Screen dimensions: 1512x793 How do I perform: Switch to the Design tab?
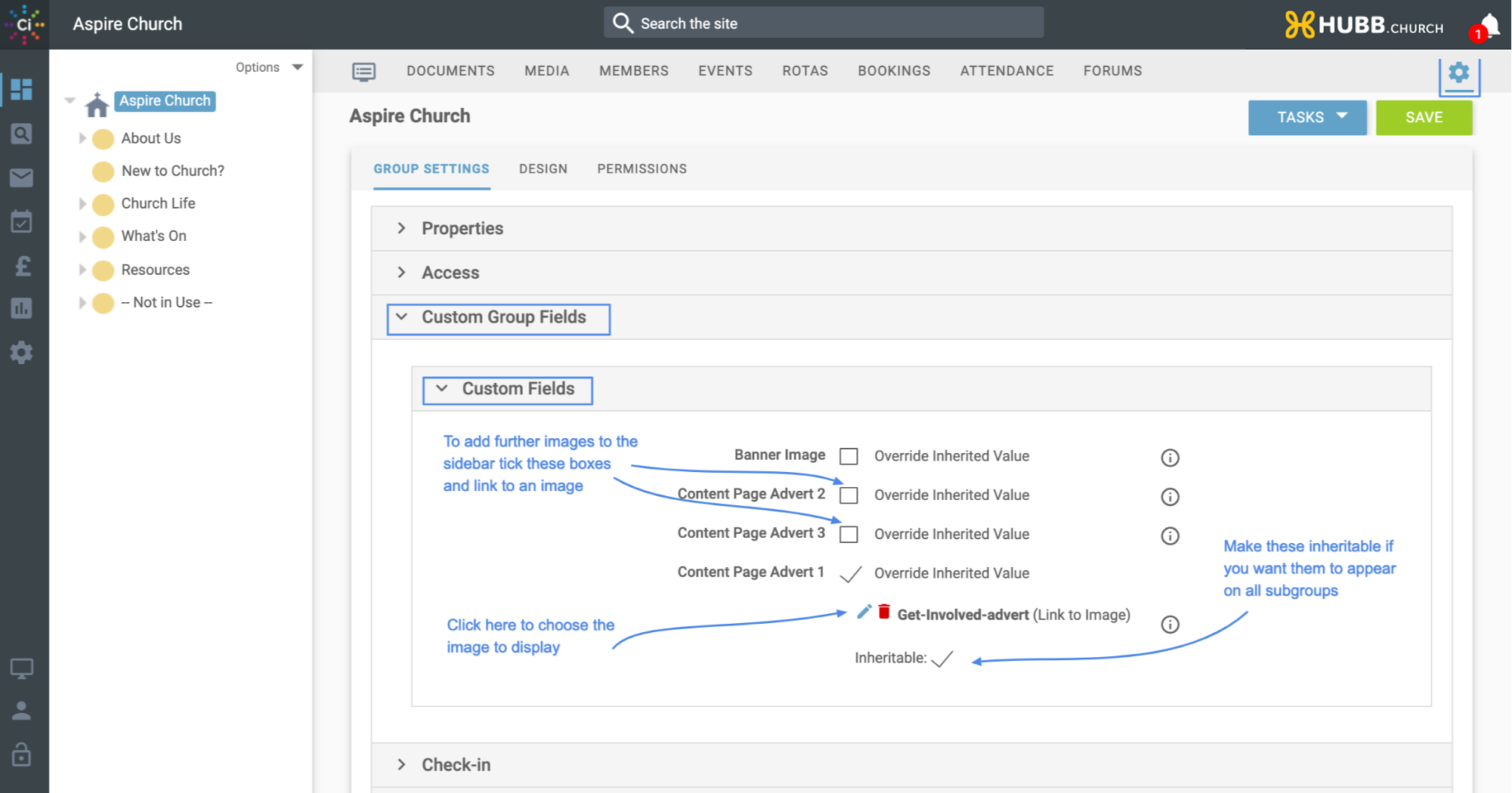pyautogui.click(x=543, y=169)
